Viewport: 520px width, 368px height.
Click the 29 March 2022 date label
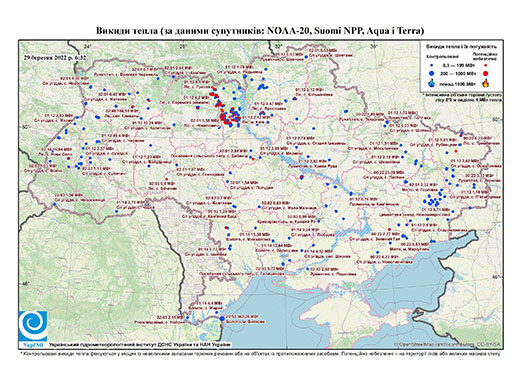(55, 57)
